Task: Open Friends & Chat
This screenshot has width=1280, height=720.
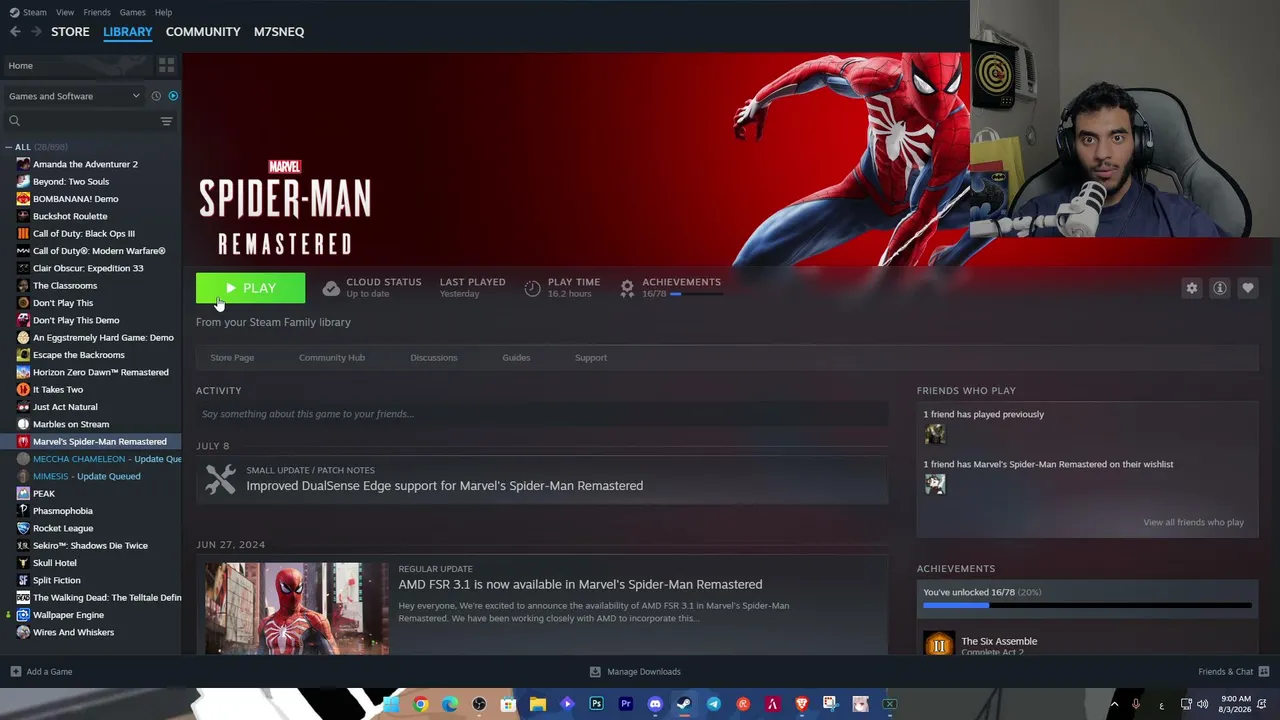Action: click(1233, 672)
